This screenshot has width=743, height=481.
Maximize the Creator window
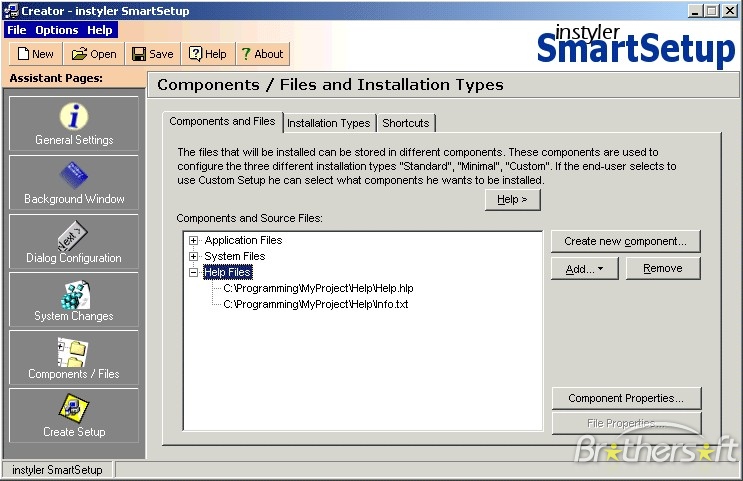click(x=711, y=11)
